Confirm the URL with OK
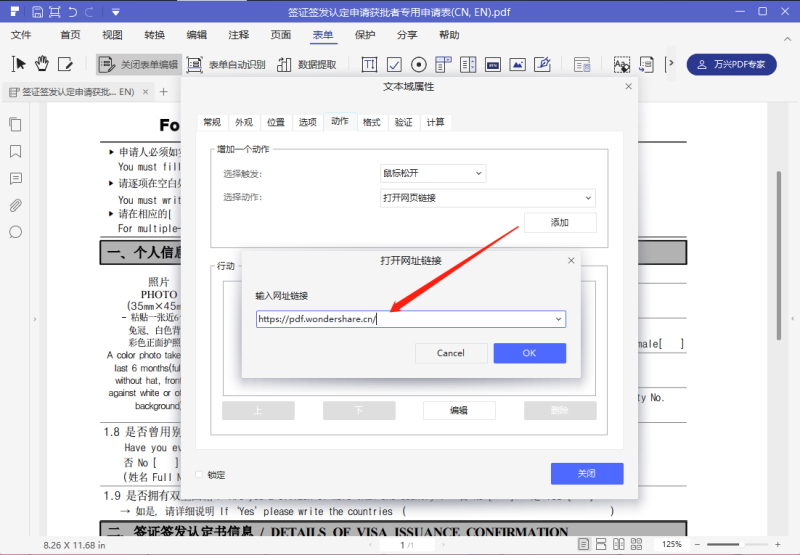 tap(530, 353)
